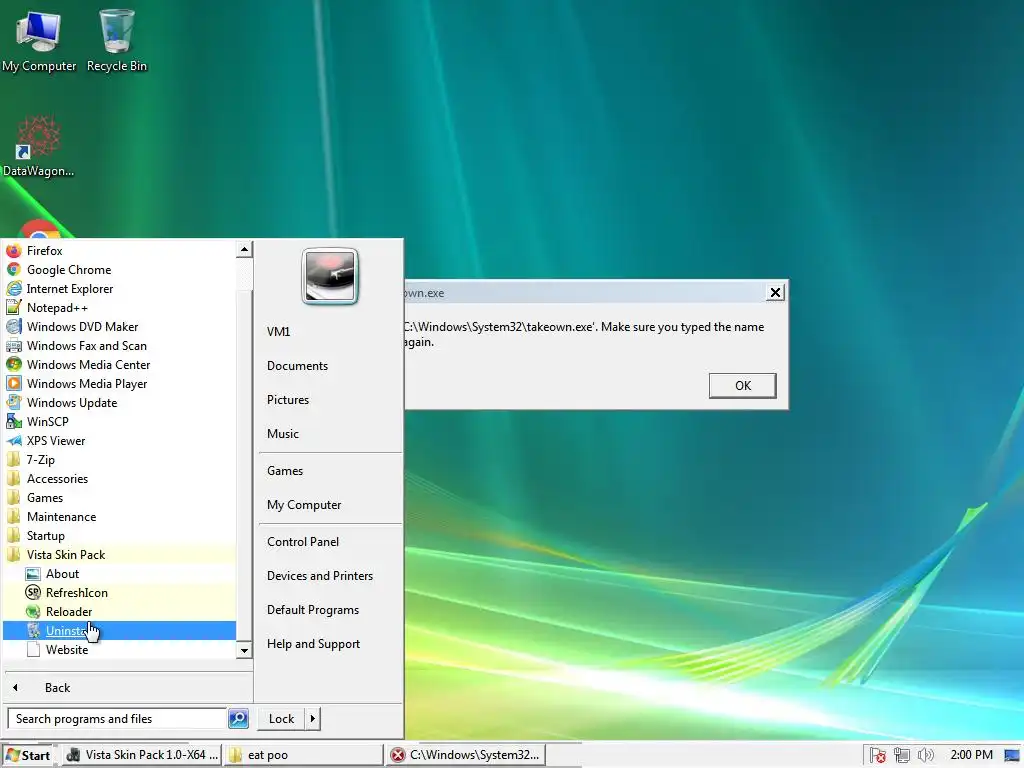Click the Show Desktop tray icon

coord(1012,756)
